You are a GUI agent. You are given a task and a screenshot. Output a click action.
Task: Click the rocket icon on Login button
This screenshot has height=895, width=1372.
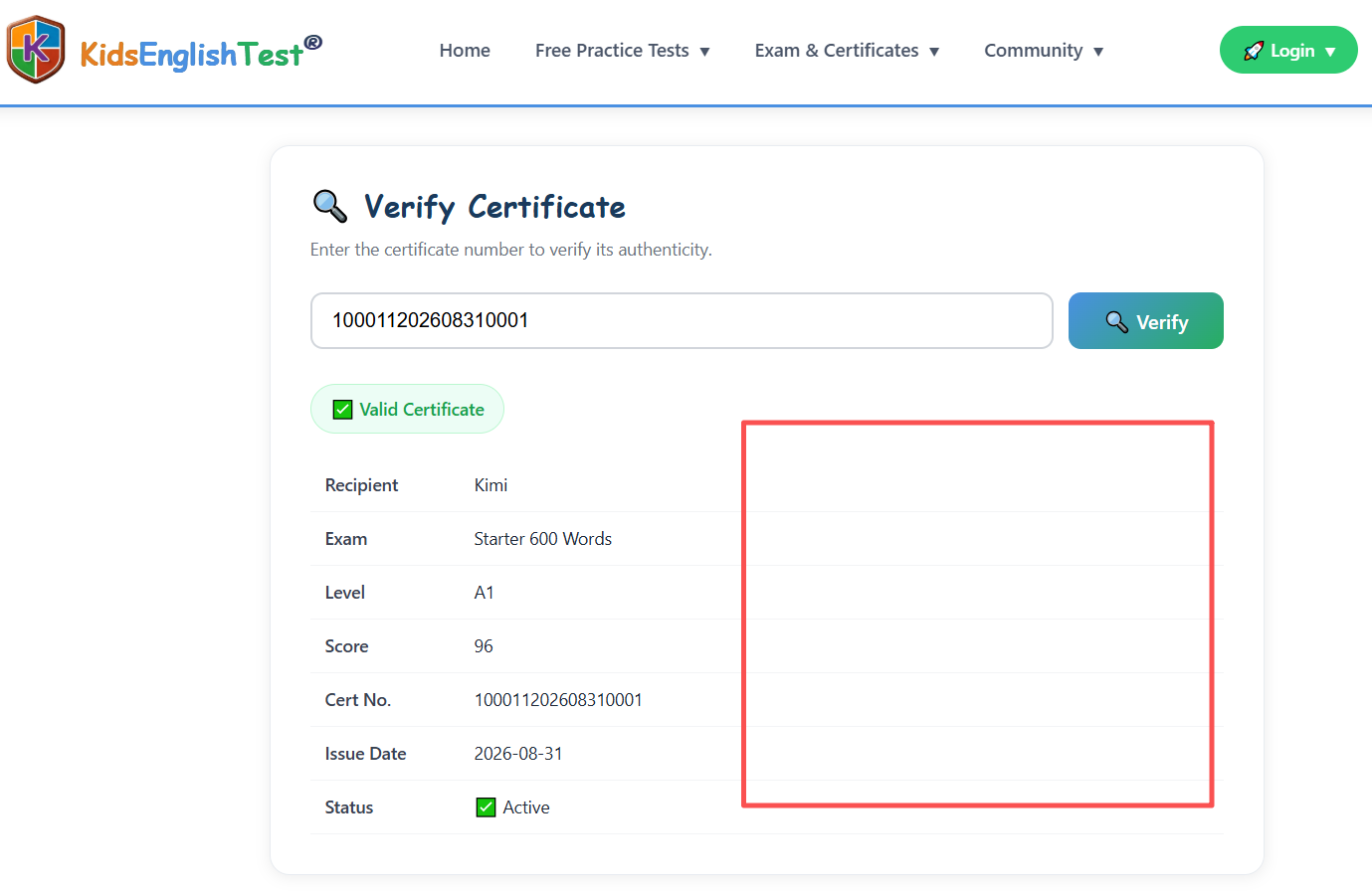[x=1254, y=51]
